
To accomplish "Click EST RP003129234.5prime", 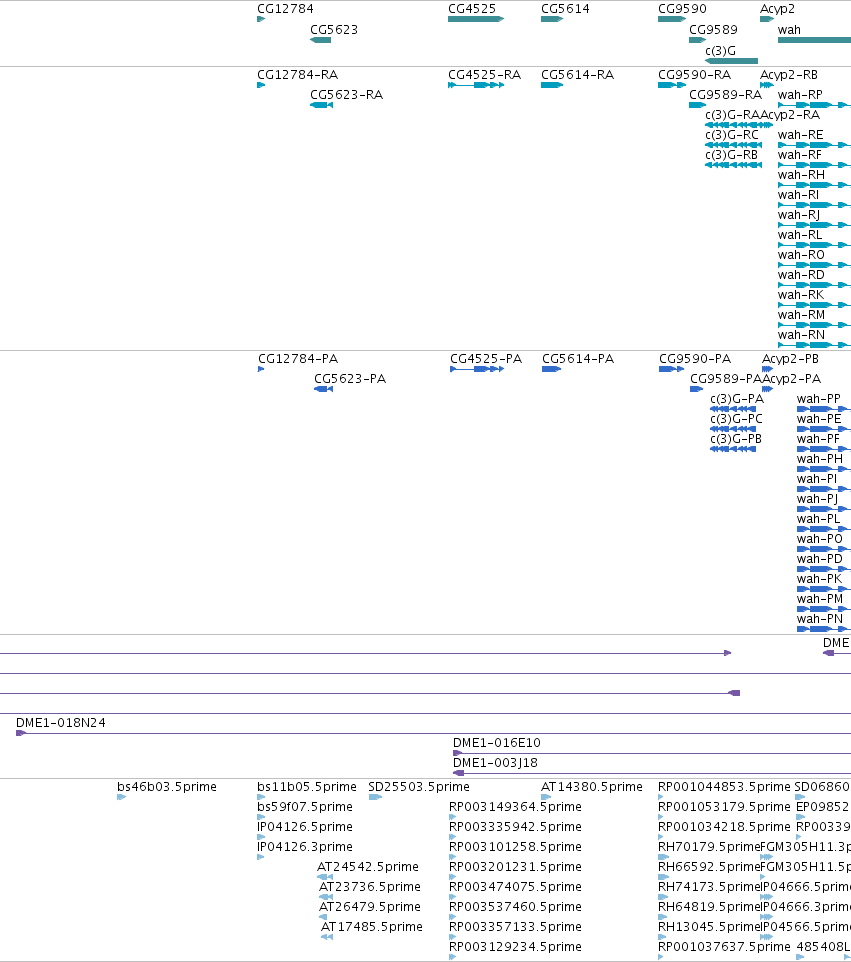I will [515, 946].
